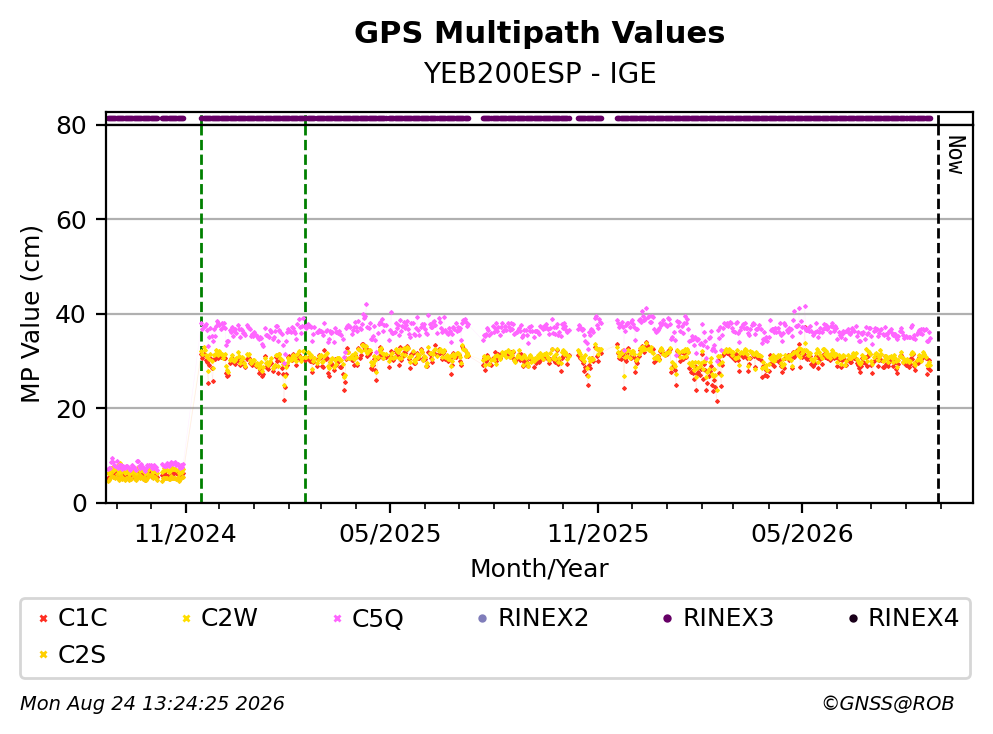Image resolution: width=993 pixels, height=734 pixels.
Task: Click the 80 y-axis value label
Action: click(x=72, y=126)
